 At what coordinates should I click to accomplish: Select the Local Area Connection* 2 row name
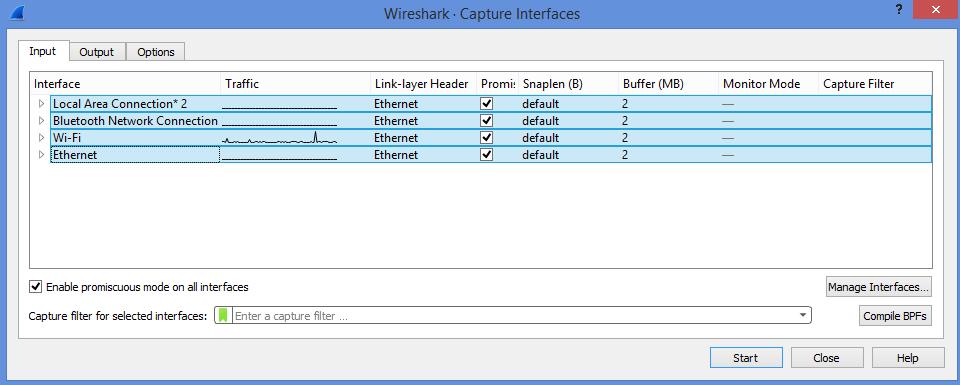pos(120,103)
